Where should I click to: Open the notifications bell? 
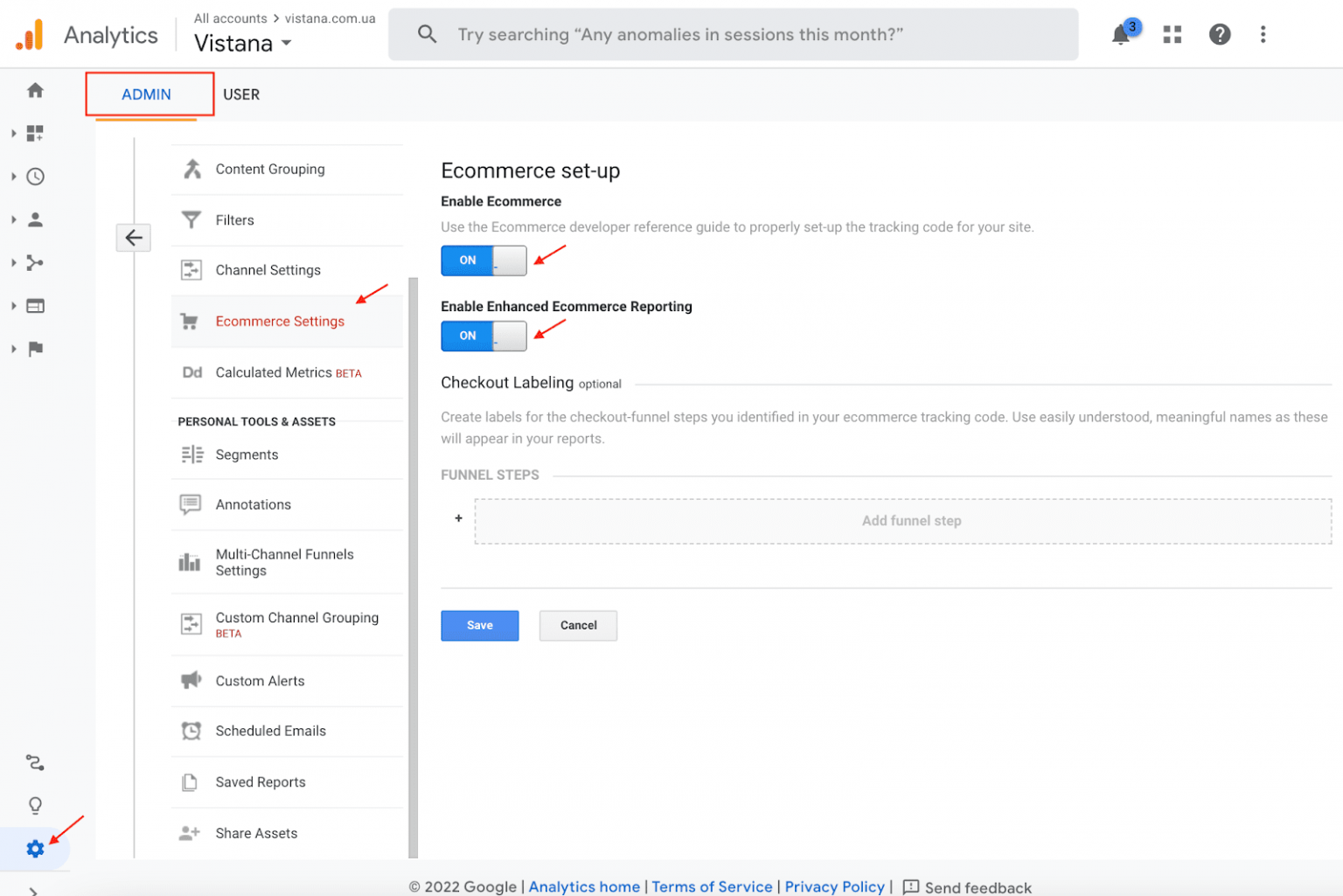pyautogui.click(x=1121, y=34)
